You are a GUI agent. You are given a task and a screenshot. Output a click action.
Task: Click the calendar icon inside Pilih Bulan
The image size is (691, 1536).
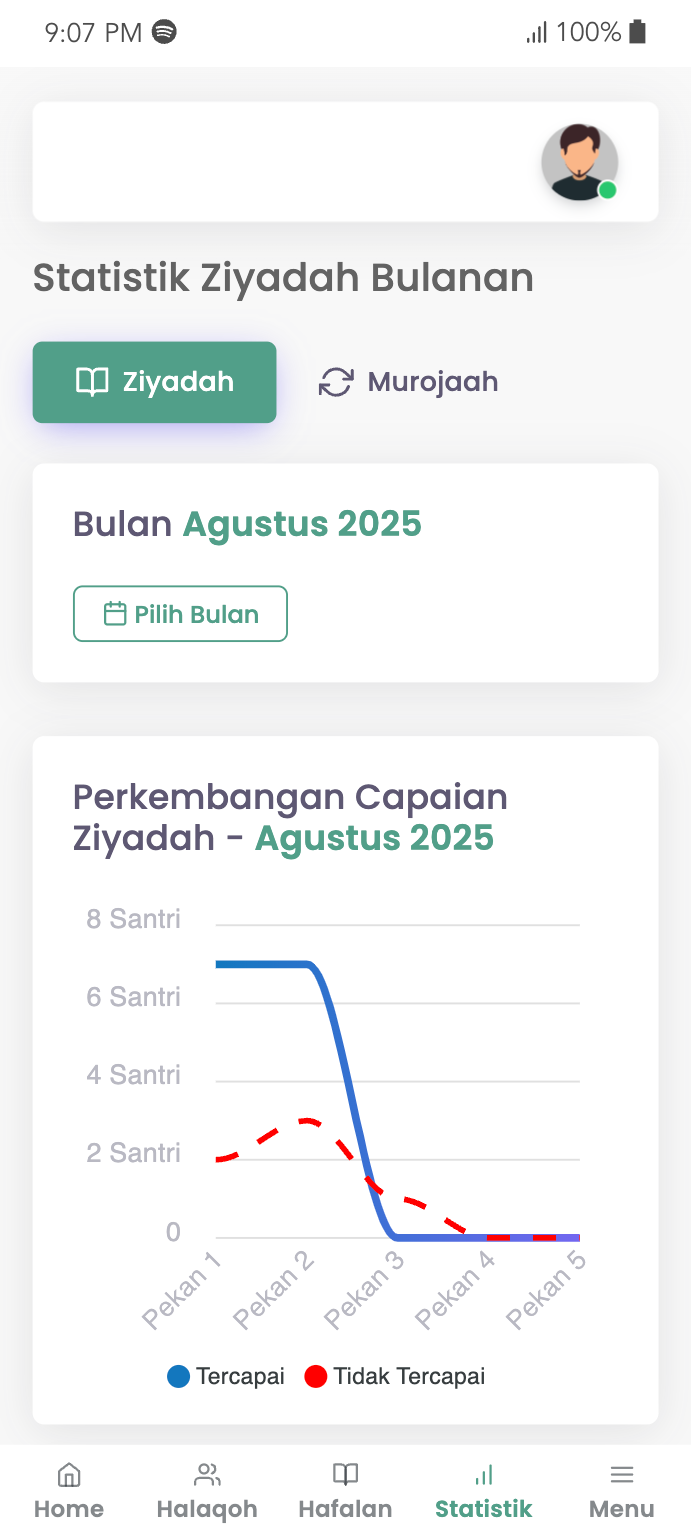(x=114, y=613)
